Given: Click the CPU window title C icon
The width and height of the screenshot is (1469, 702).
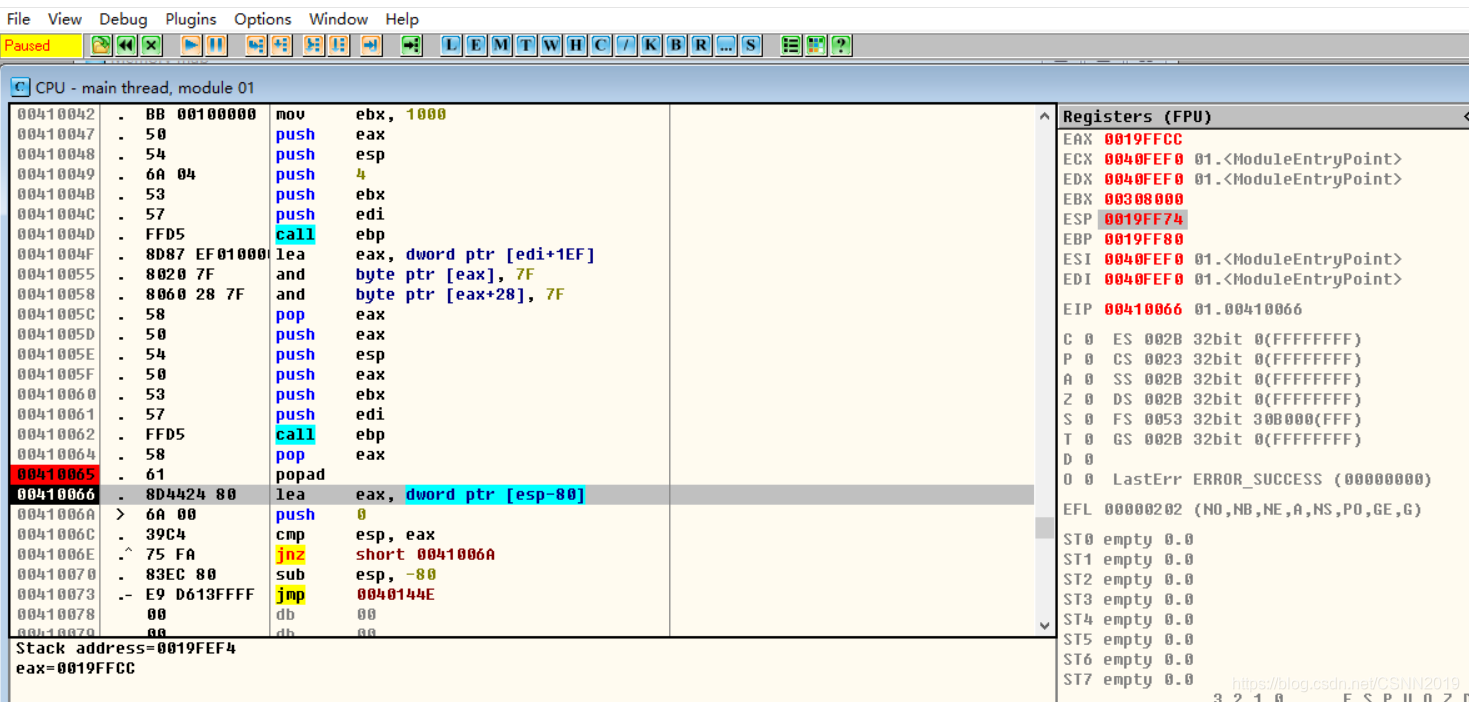Looking at the screenshot, I should click(20, 87).
